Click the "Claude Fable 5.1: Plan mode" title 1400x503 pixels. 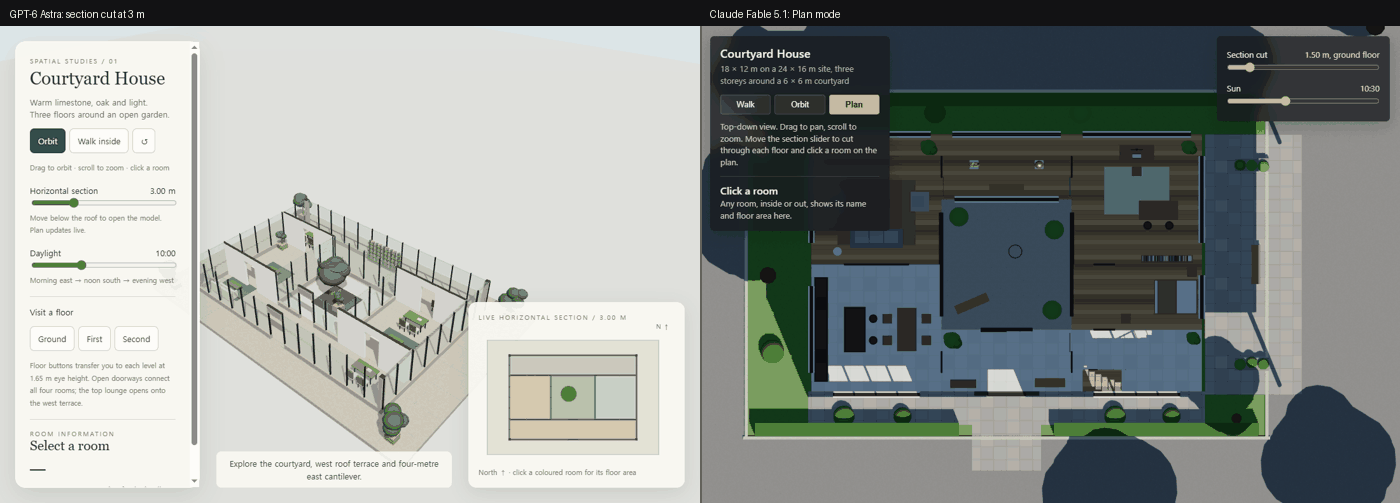click(x=775, y=13)
